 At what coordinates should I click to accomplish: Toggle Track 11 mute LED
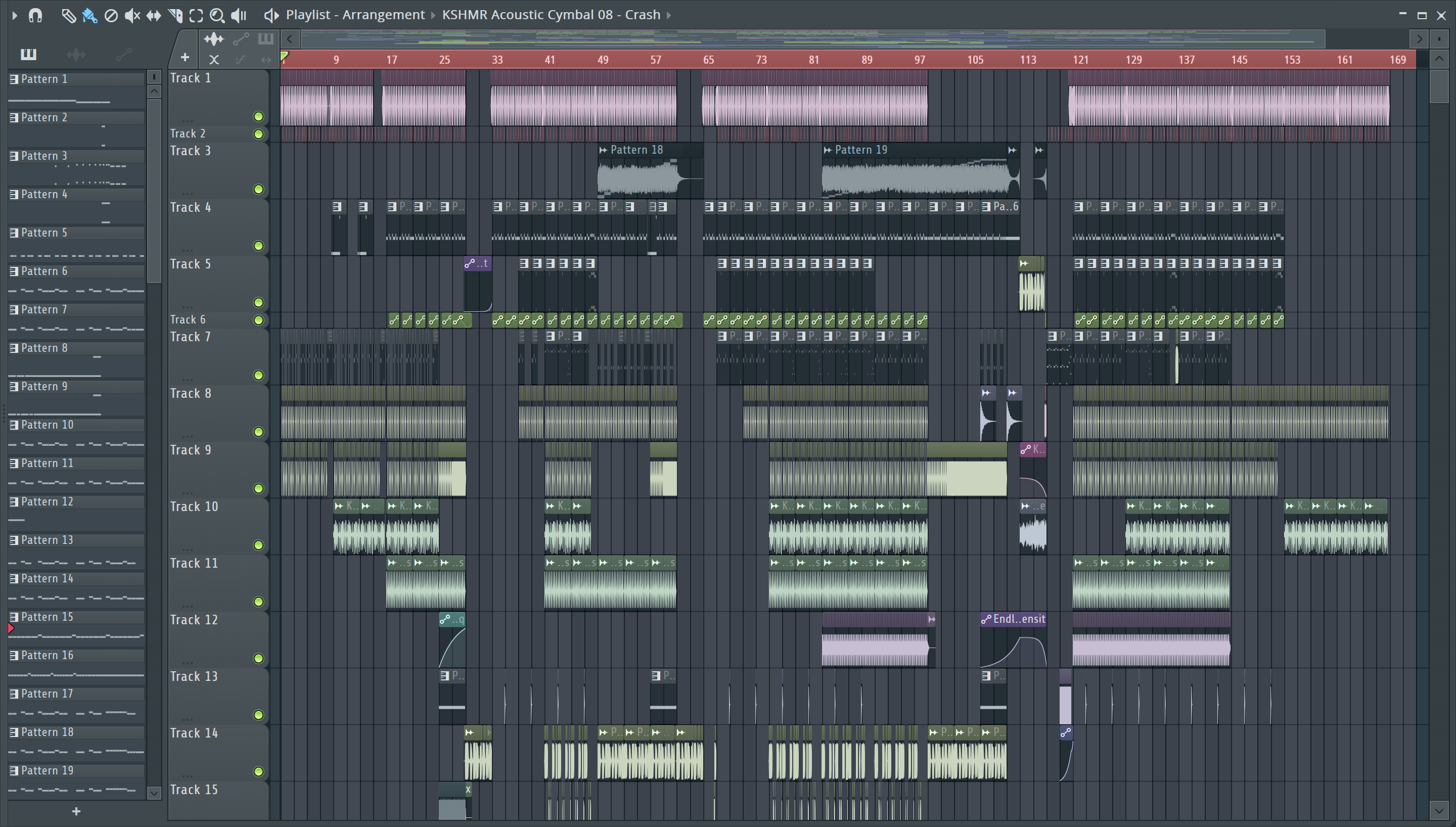coord(258,602)
